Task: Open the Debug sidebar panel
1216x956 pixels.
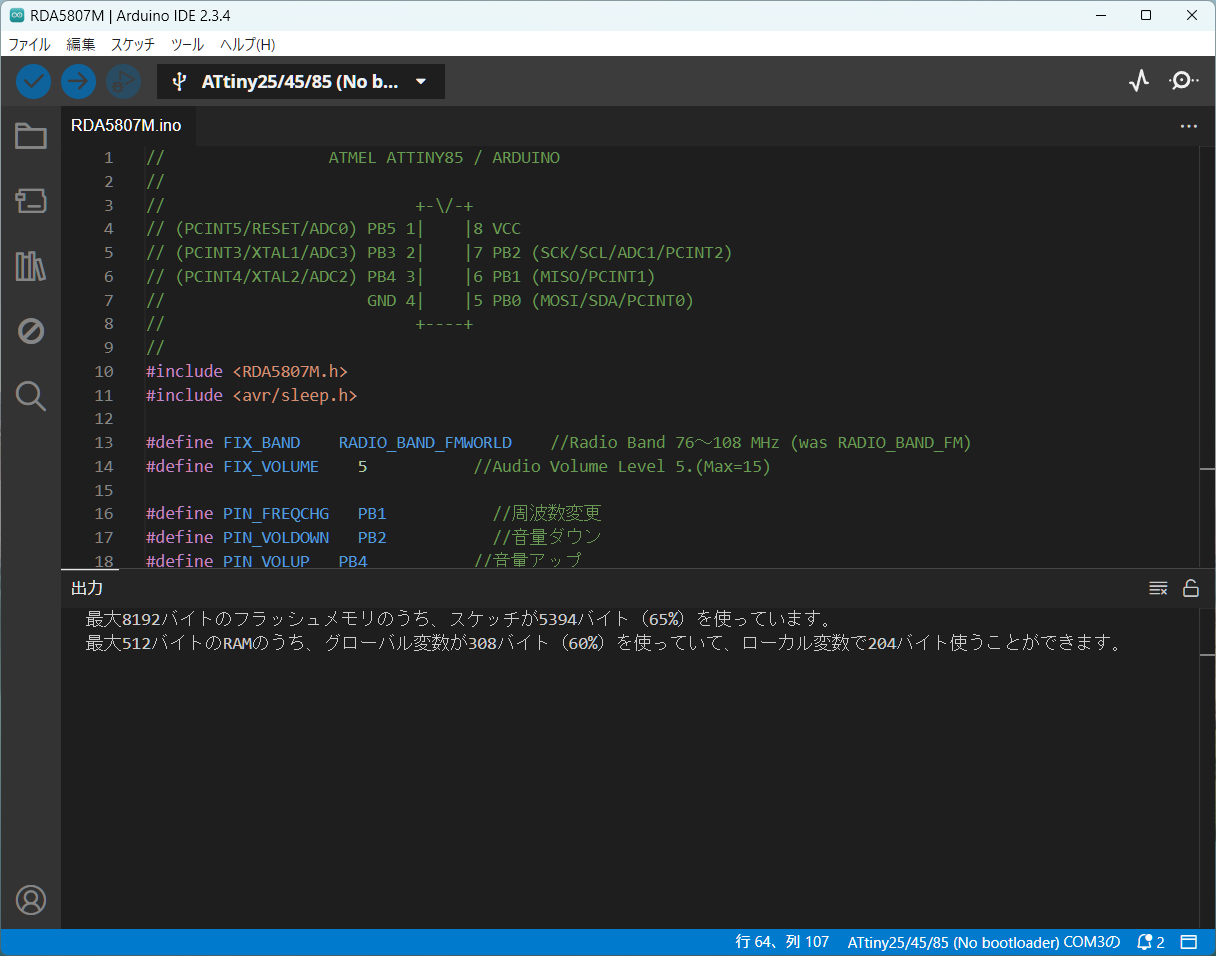Action: pyautogui.click(x=31, y=331)
